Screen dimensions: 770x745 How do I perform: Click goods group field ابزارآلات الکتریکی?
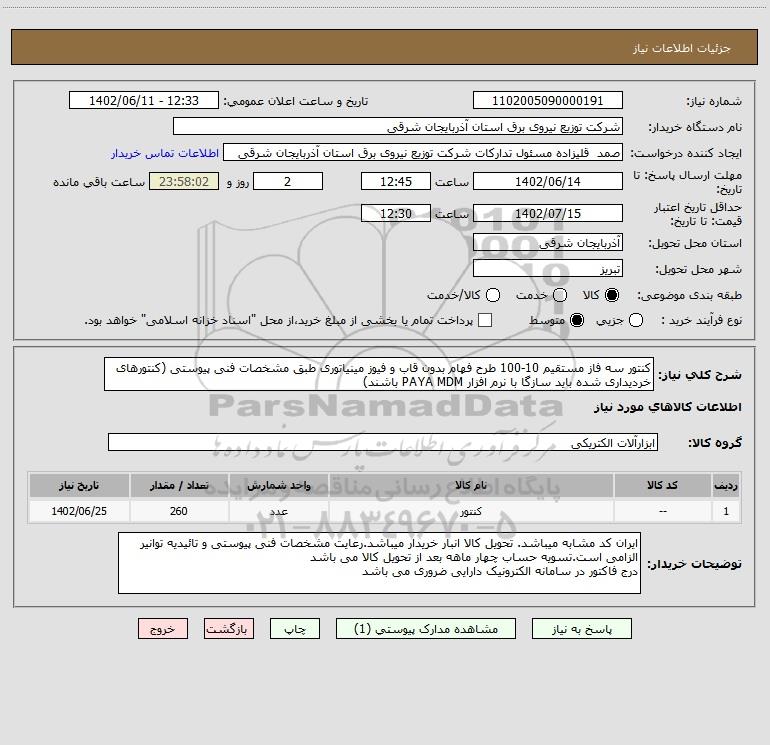coord(383,442)
